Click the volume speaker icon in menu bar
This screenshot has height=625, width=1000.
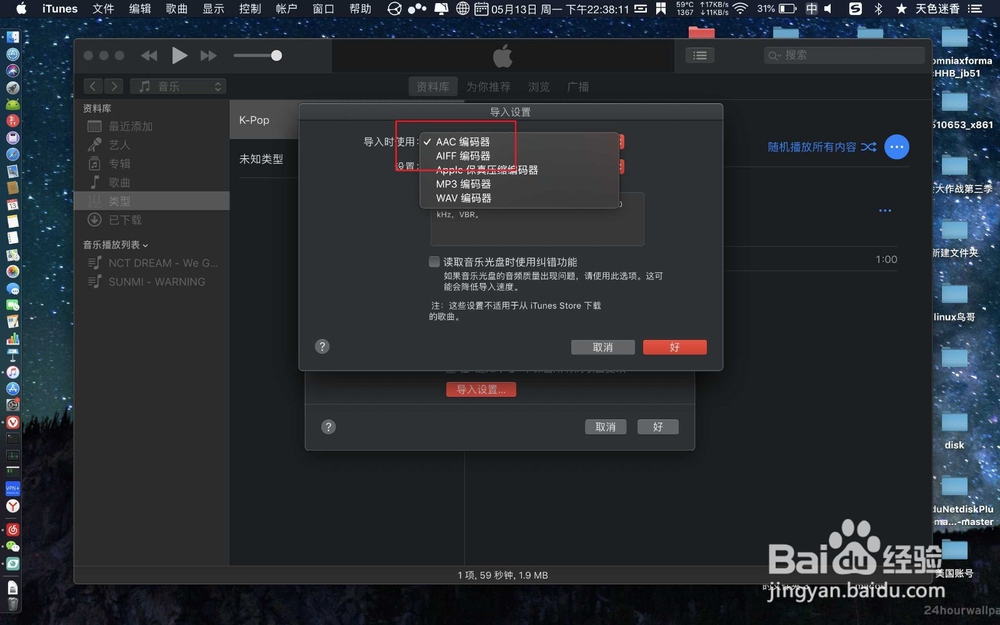(828, 8)
